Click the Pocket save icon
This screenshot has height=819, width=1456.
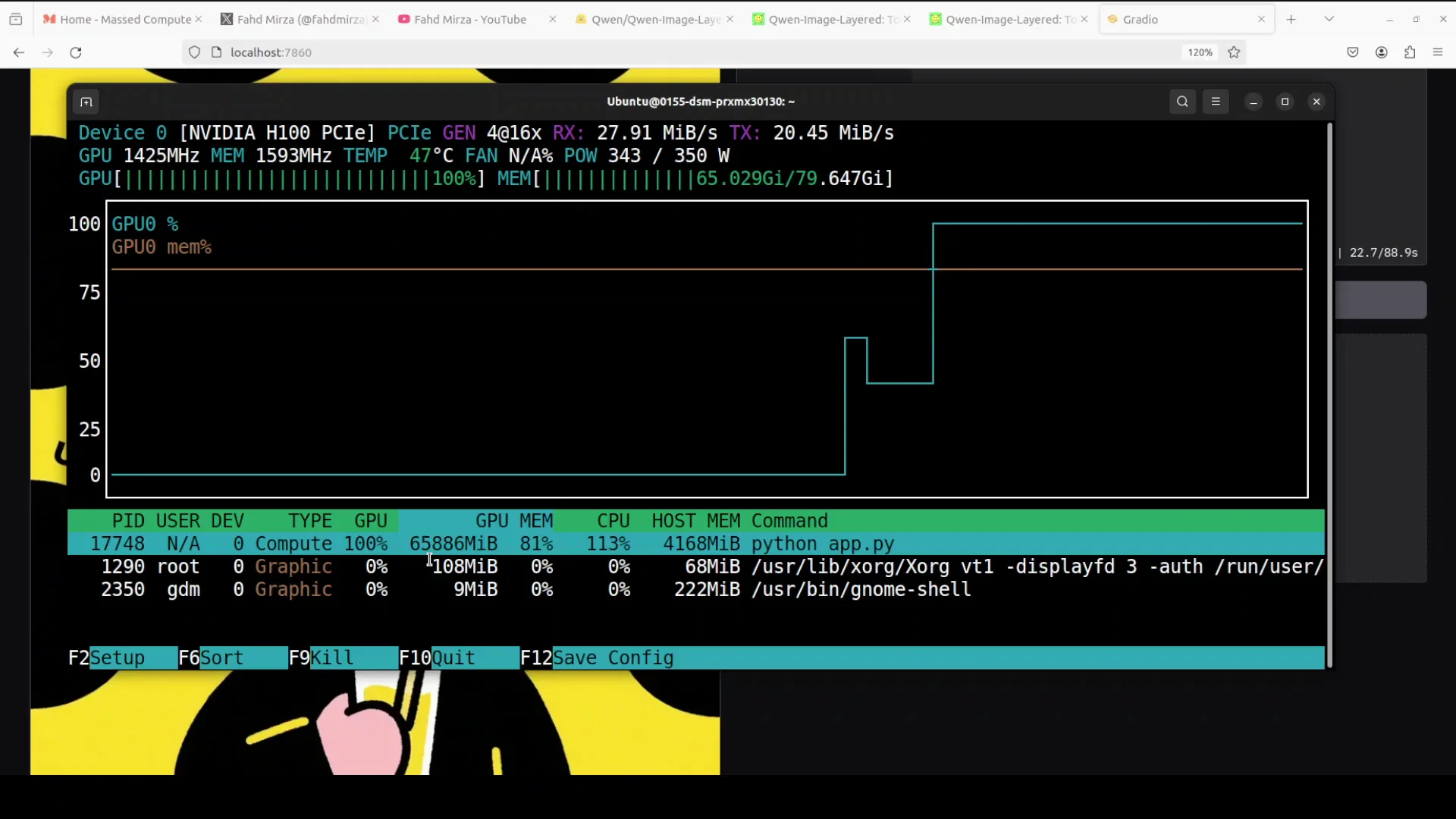click(1353, 52)
